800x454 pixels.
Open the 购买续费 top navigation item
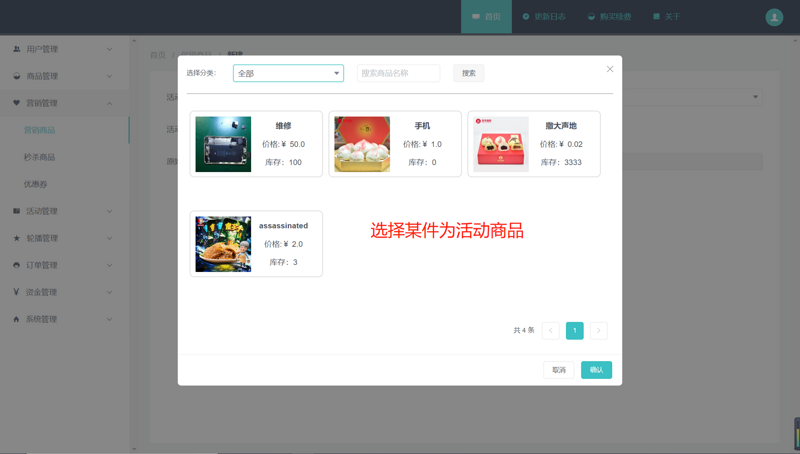point(609,17)
